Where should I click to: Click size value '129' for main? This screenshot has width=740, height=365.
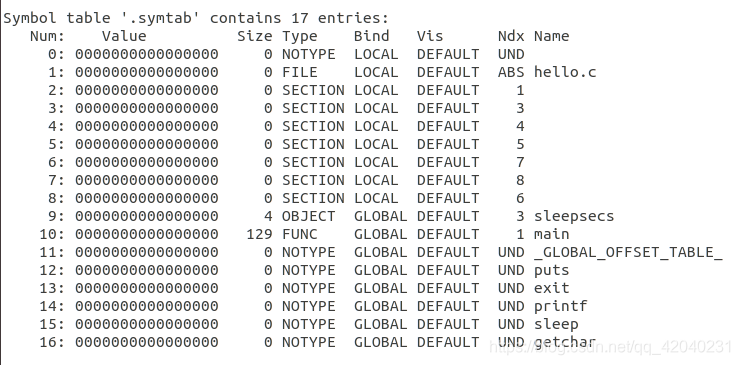(259, 234)
